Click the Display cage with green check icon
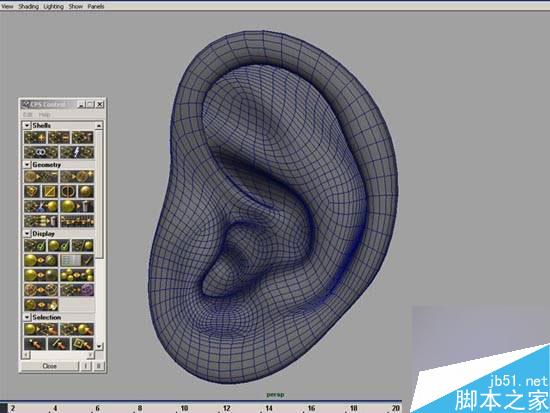The image size is (550, 413). (x=35, y=245)
